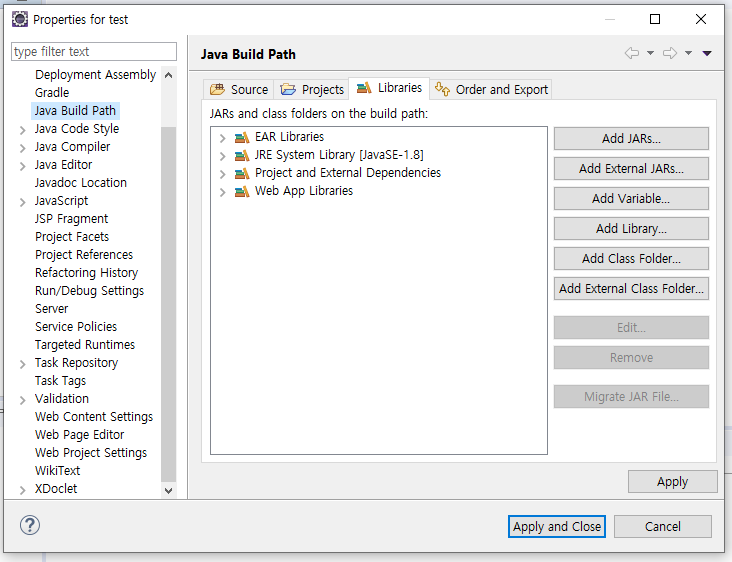The image size is (732, 562).
Task: Select Gradle in the sidebar
Action: (x=52, y=92)
